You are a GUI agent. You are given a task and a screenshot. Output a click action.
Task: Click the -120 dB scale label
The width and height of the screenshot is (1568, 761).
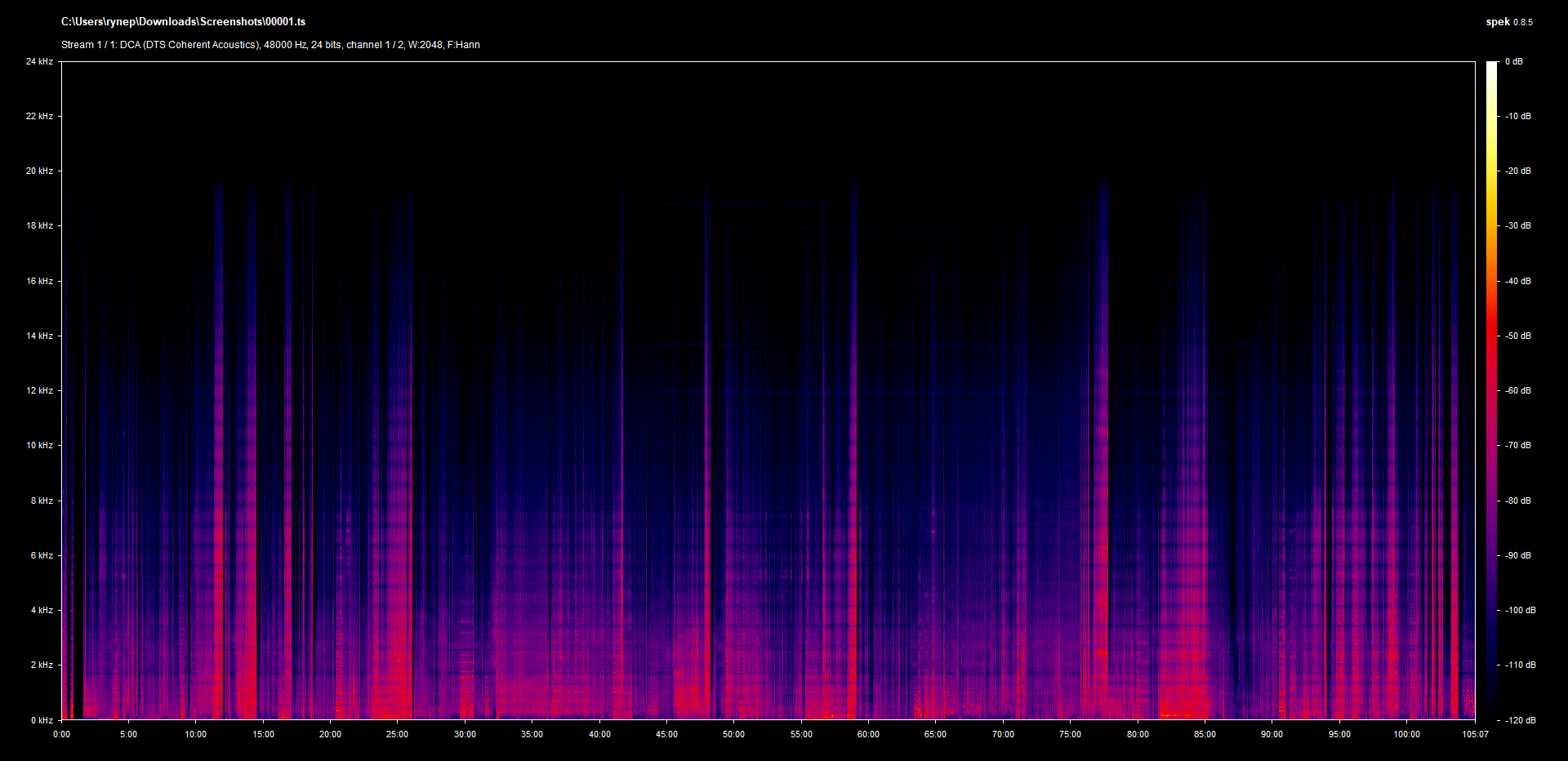click(1520, 720)
